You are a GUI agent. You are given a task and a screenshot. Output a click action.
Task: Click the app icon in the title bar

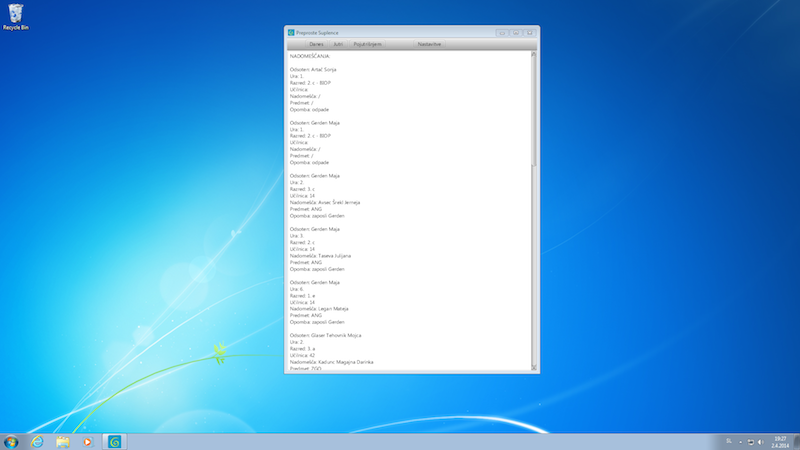pos(291,33)
